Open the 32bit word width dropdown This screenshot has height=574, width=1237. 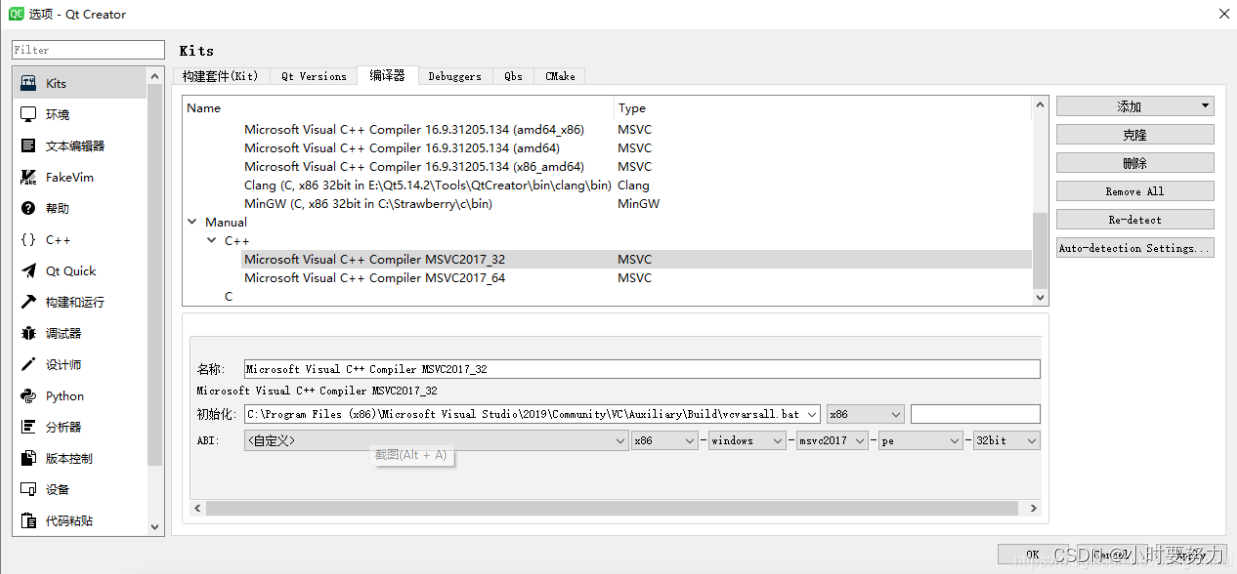tap(1007, 440)
